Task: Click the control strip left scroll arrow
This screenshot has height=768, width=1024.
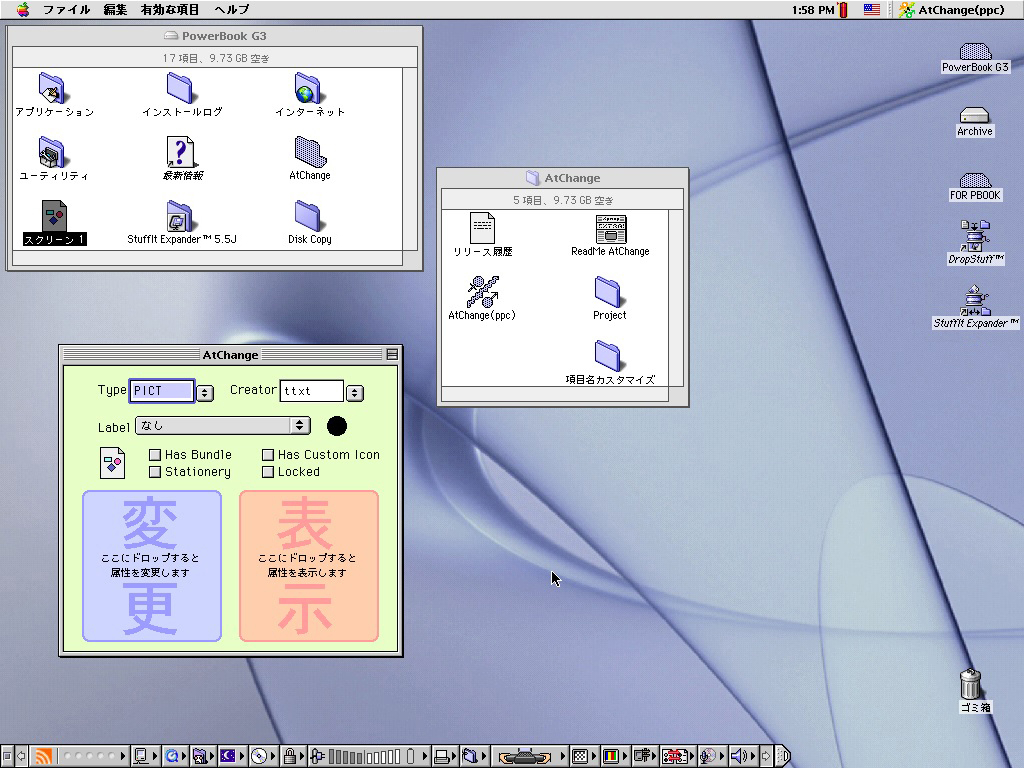Action: [x=22, y=756]
